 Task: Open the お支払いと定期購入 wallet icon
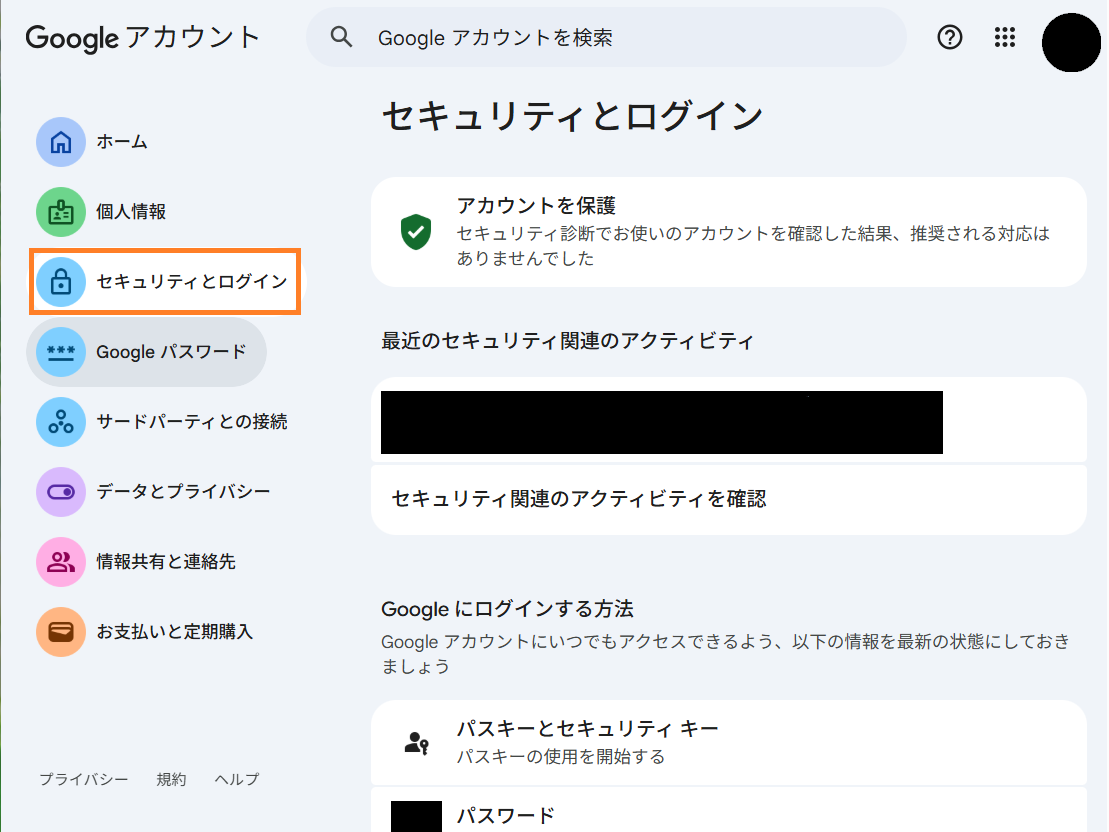click(x=60, y=631)
